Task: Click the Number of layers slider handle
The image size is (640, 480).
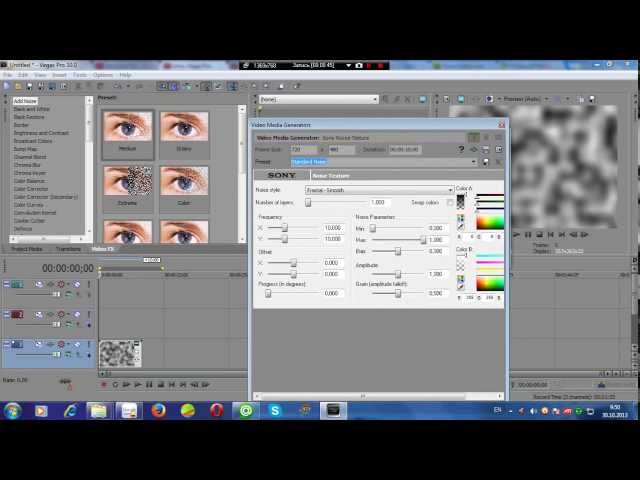Action: click(x=308, y=202)
